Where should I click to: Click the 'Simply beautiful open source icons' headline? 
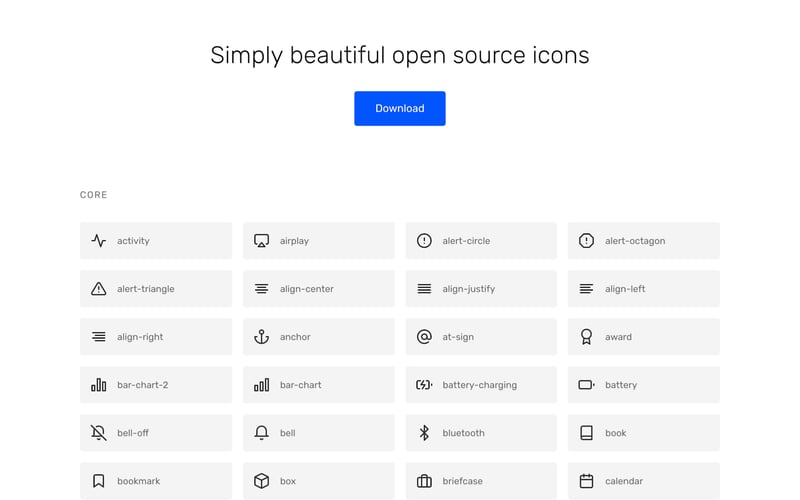point(399,55)
